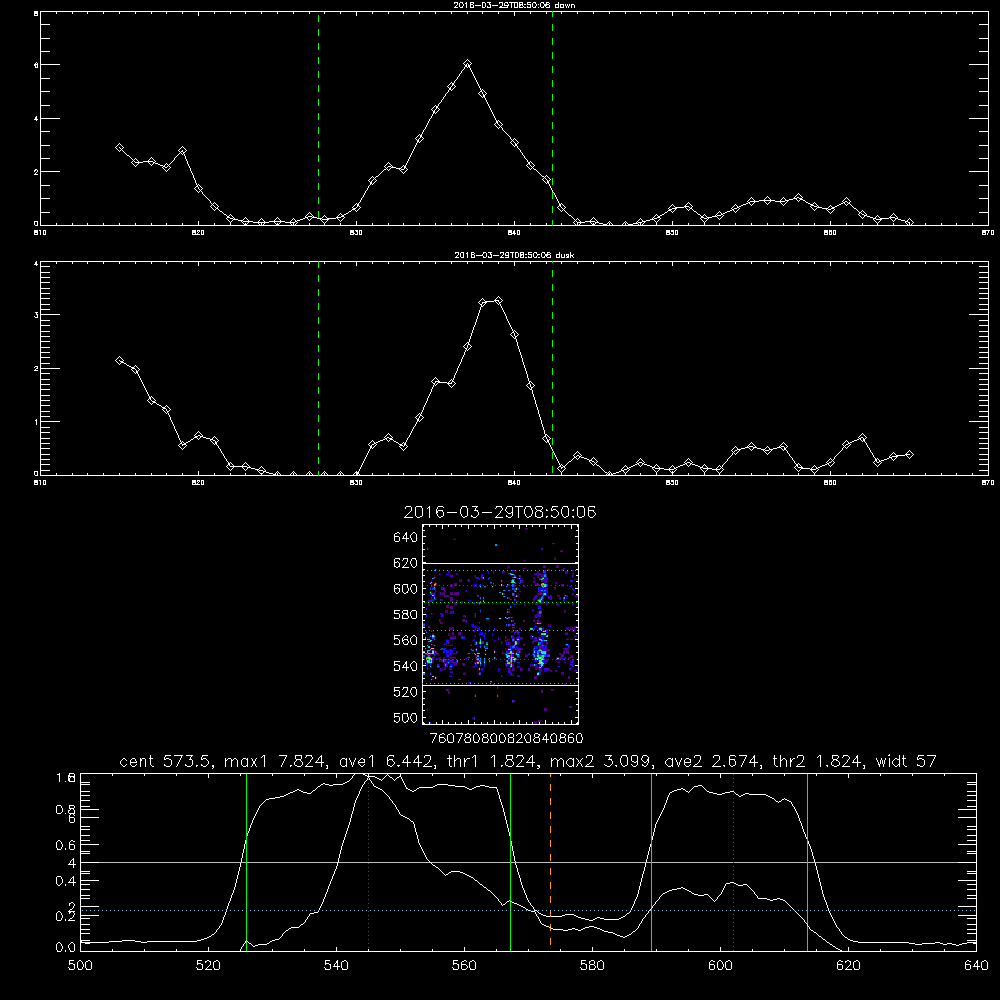Click the left green dashed line in dusk plot
The width and height of the screenshot is (1000, 1000).
pyautogui.click(x=318, y=368)
